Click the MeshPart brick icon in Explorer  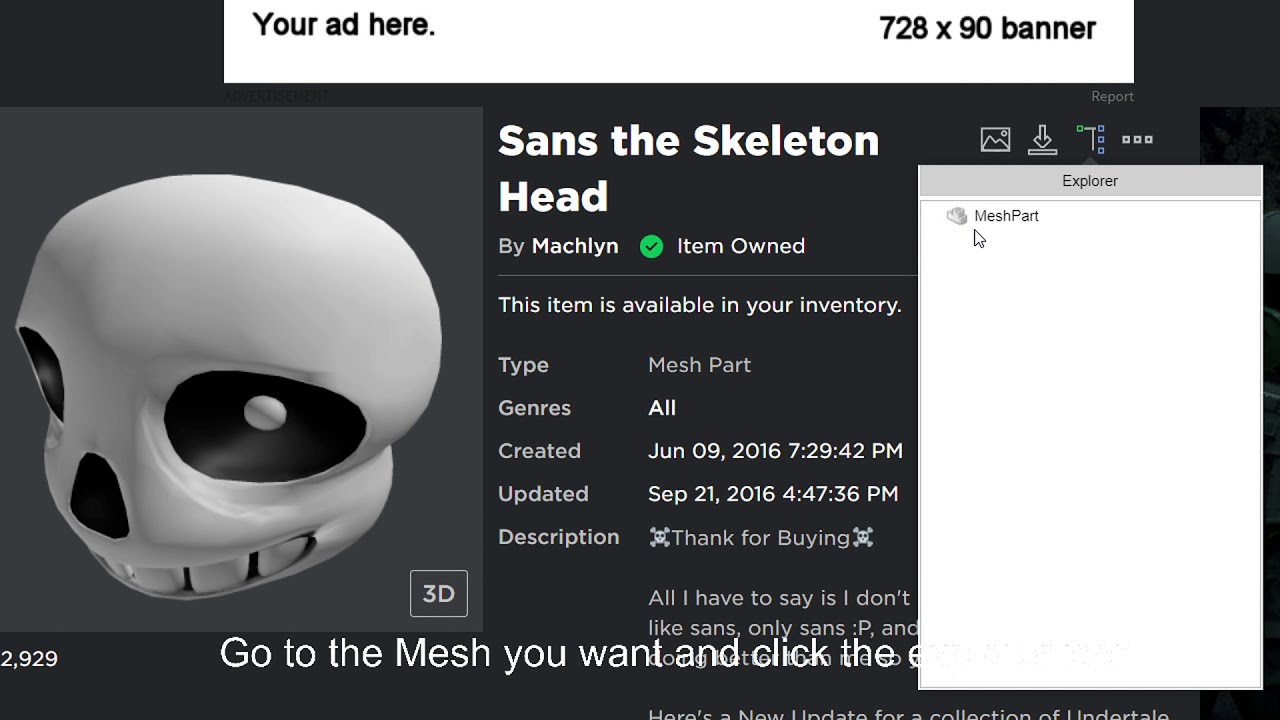957,216
